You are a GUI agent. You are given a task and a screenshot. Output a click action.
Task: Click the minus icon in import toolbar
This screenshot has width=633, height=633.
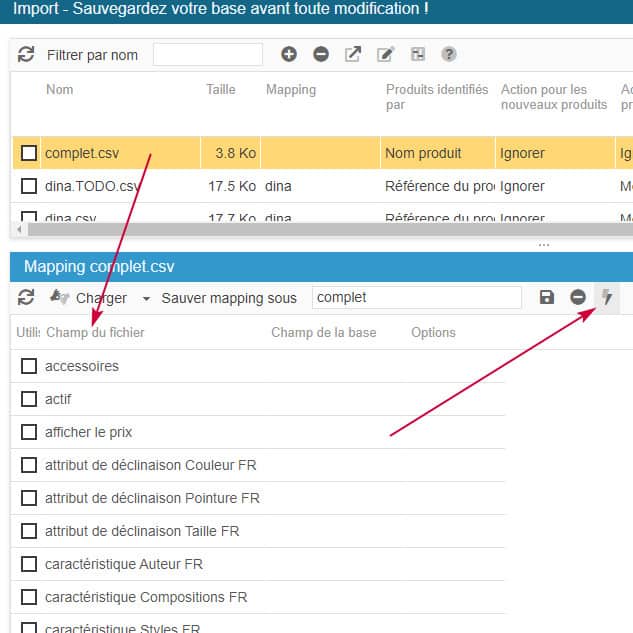(321, 55)
